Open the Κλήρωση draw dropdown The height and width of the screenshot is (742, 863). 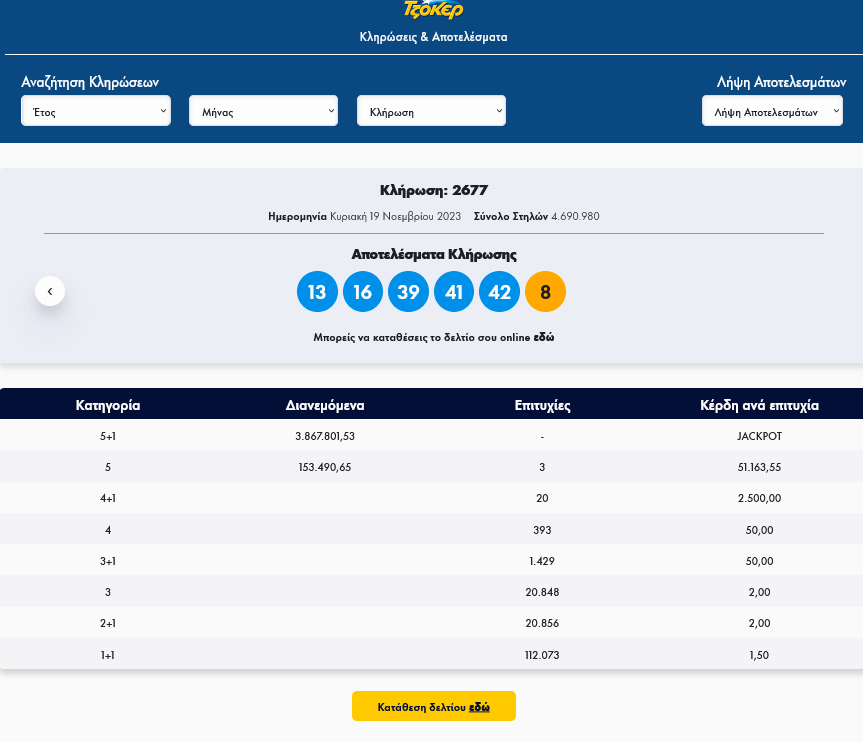click(431, 111)
